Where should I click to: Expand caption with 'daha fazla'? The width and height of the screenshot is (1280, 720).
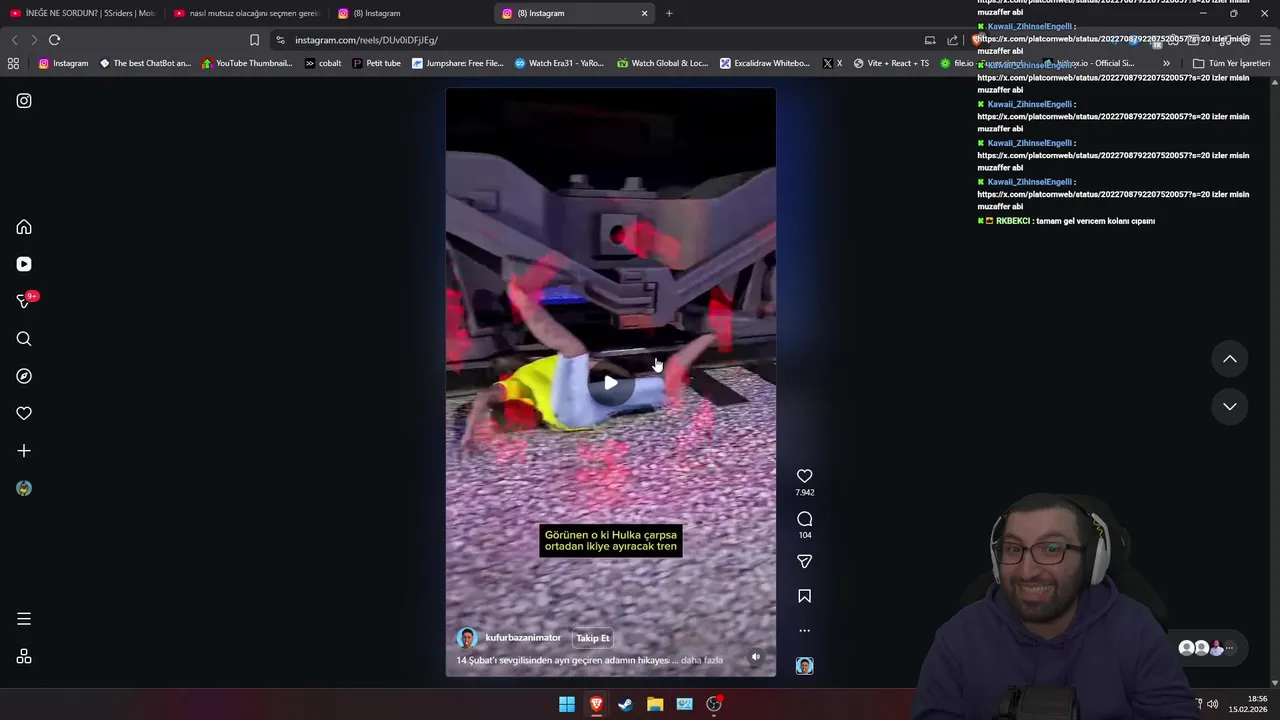coord(702,660)
